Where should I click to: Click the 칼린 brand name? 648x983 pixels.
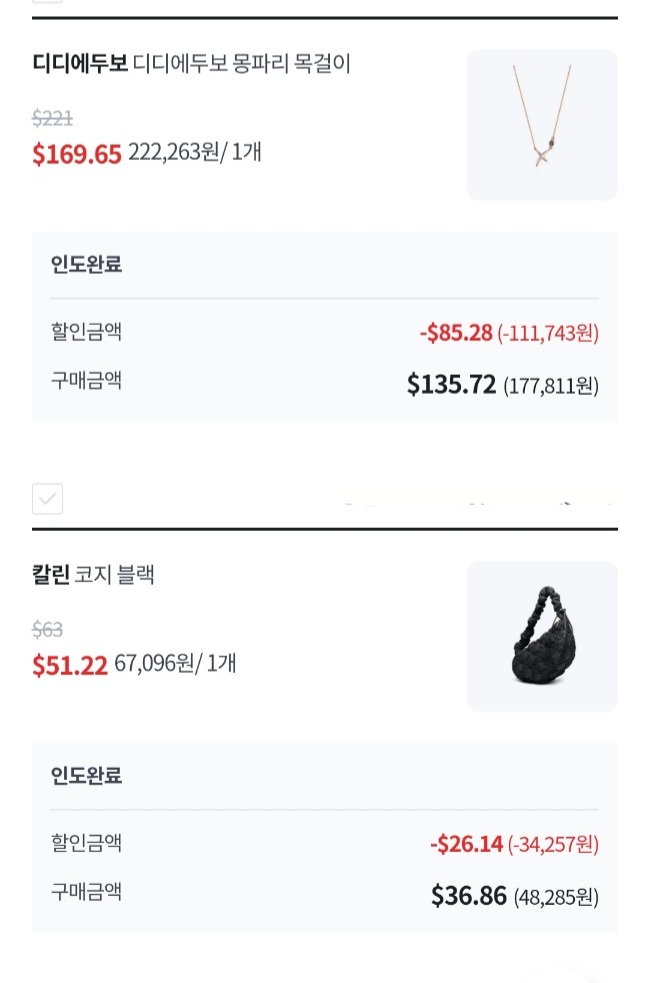pos(50,575)
